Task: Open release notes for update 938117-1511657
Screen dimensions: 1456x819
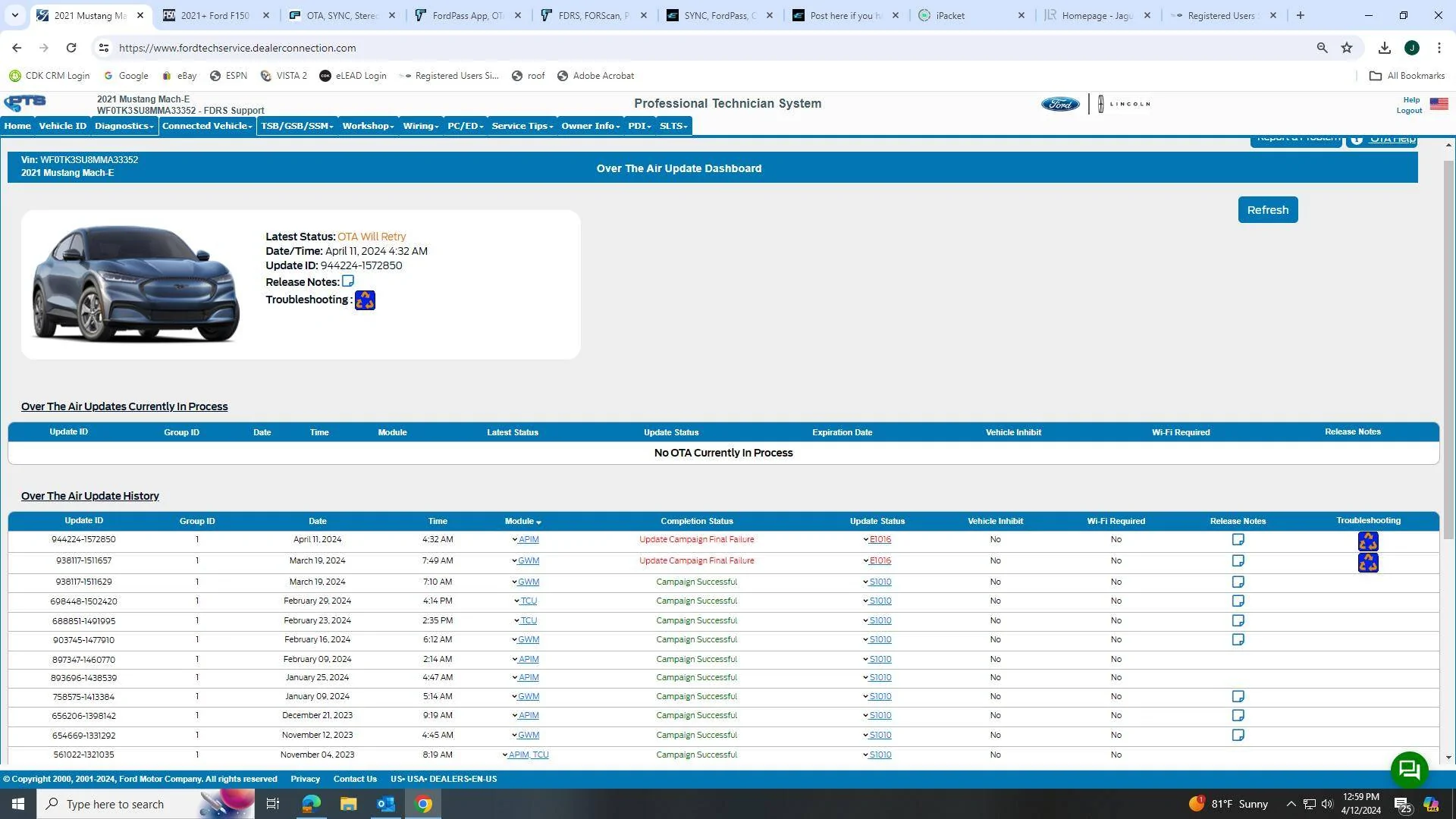Action: [x=1238, y=561]
